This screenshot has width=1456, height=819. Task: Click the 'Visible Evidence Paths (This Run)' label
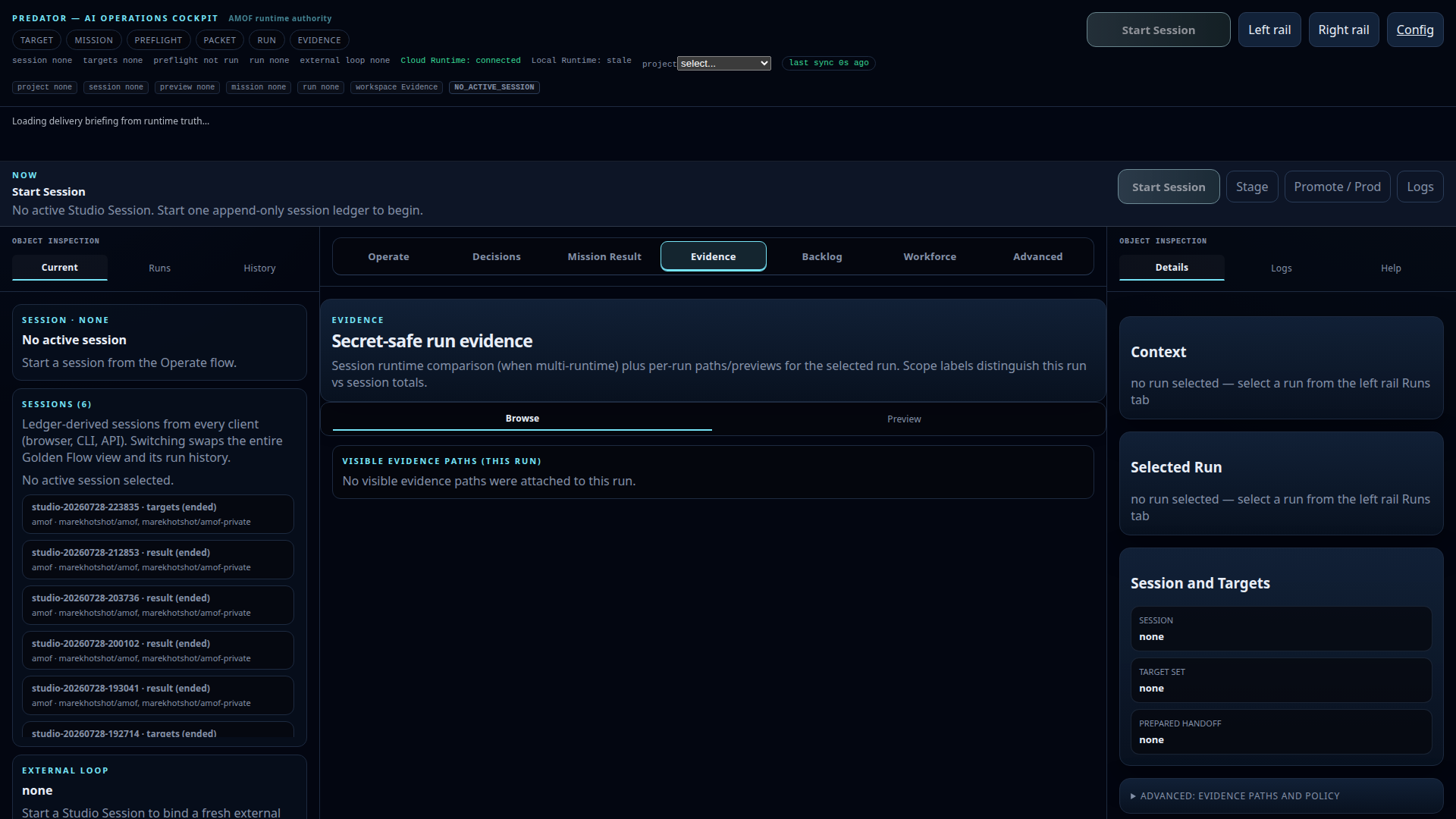pos(441,461)
